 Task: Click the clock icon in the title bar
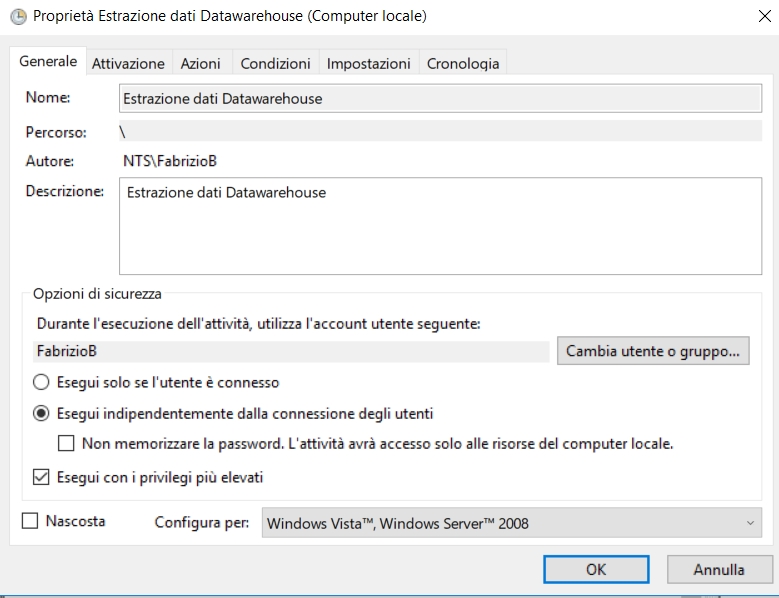point(17,17)
